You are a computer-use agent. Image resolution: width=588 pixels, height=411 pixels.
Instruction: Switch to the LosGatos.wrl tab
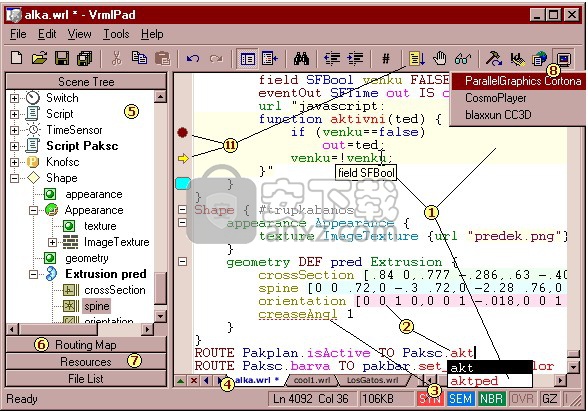[x=372, y=380]
